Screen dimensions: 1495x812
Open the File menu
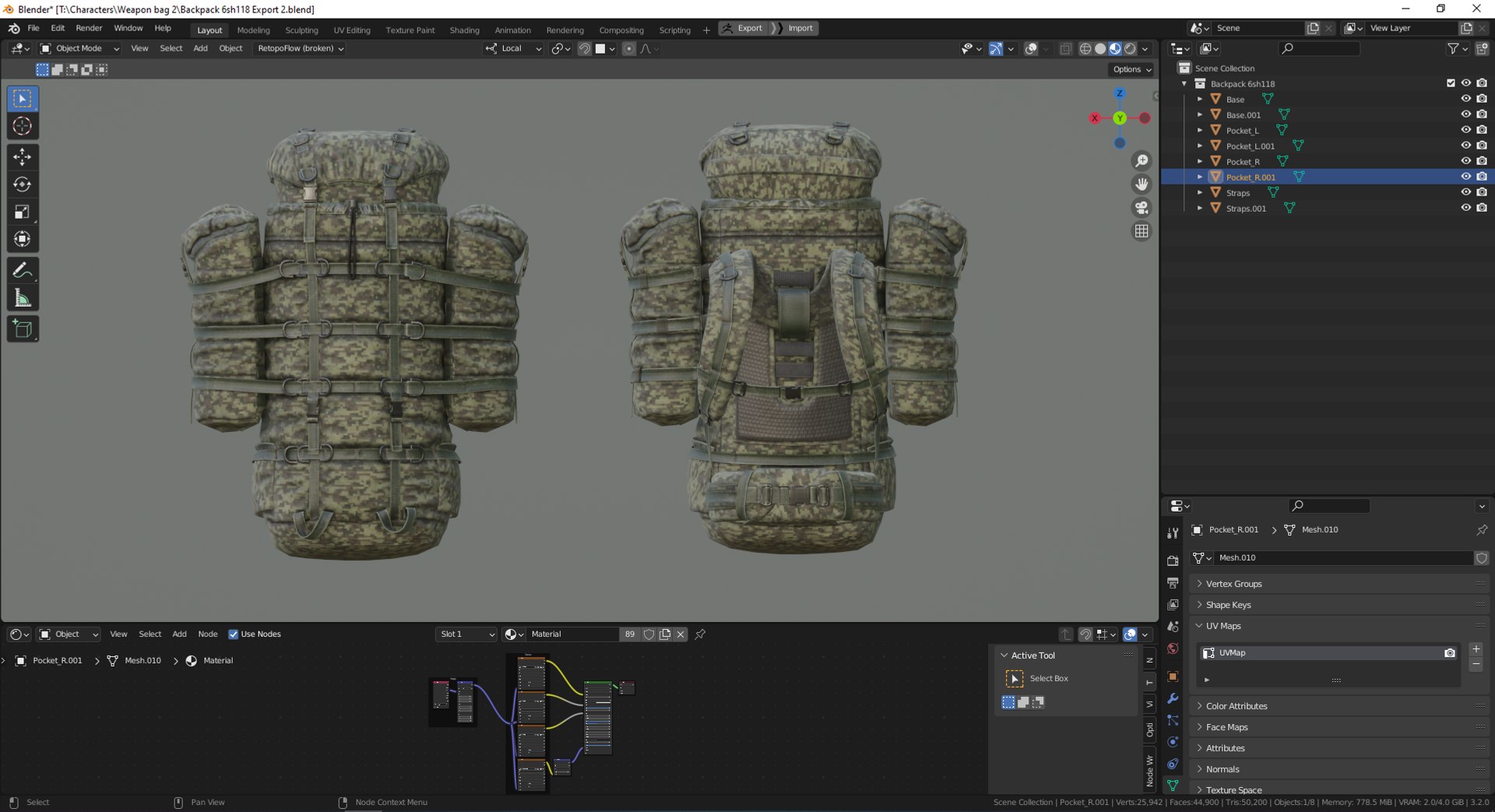point(33,28)
